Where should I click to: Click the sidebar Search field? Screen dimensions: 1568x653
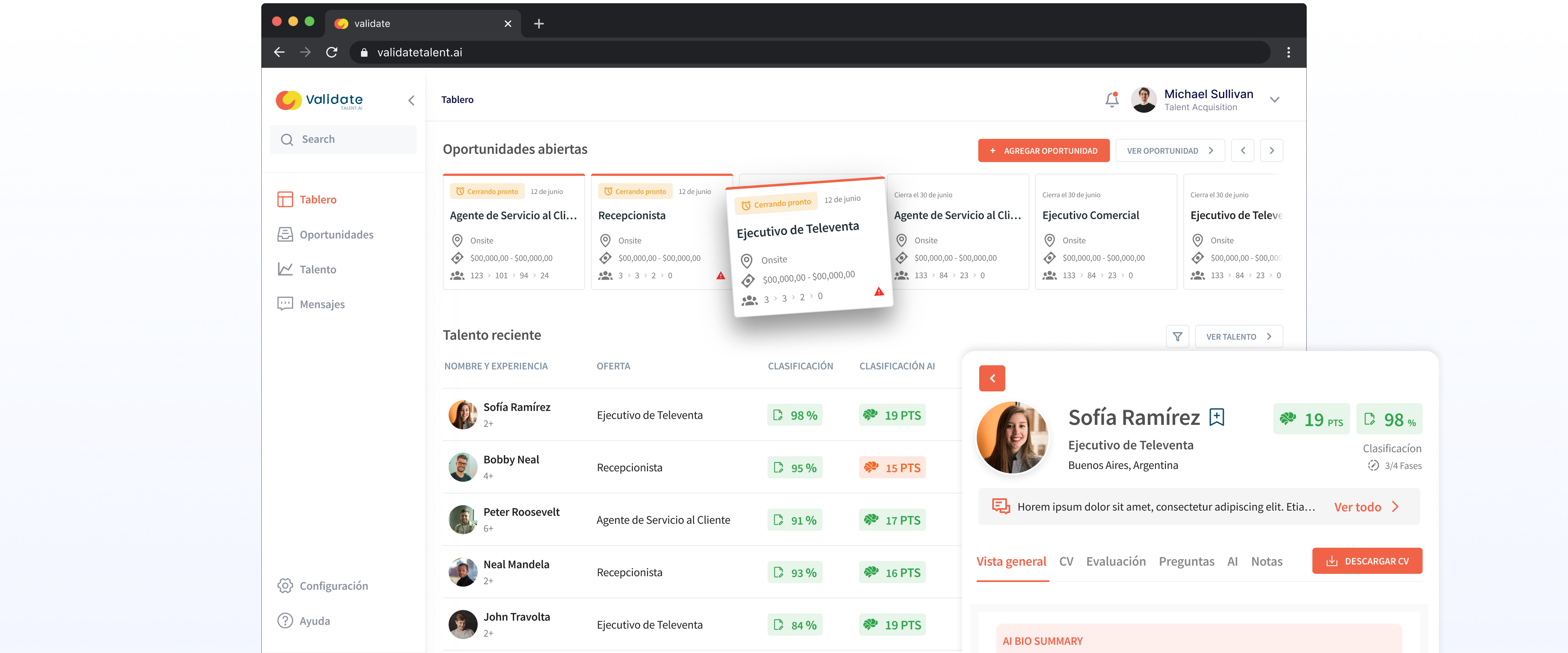(x=343, y=139)
